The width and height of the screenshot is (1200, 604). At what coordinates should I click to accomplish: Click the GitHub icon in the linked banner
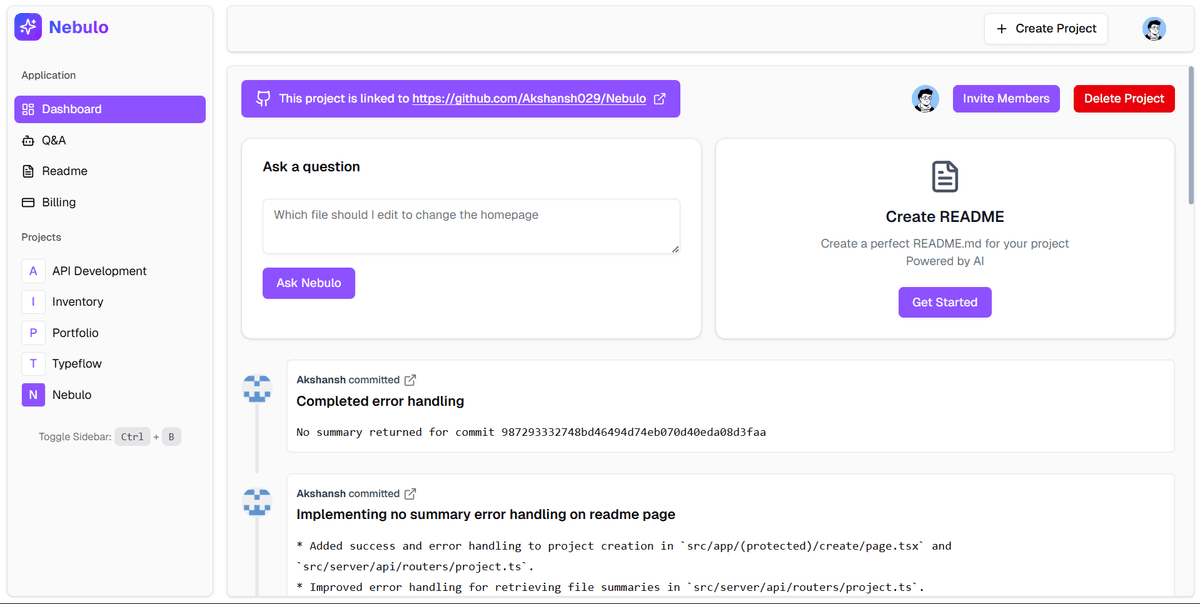point(263,99)
